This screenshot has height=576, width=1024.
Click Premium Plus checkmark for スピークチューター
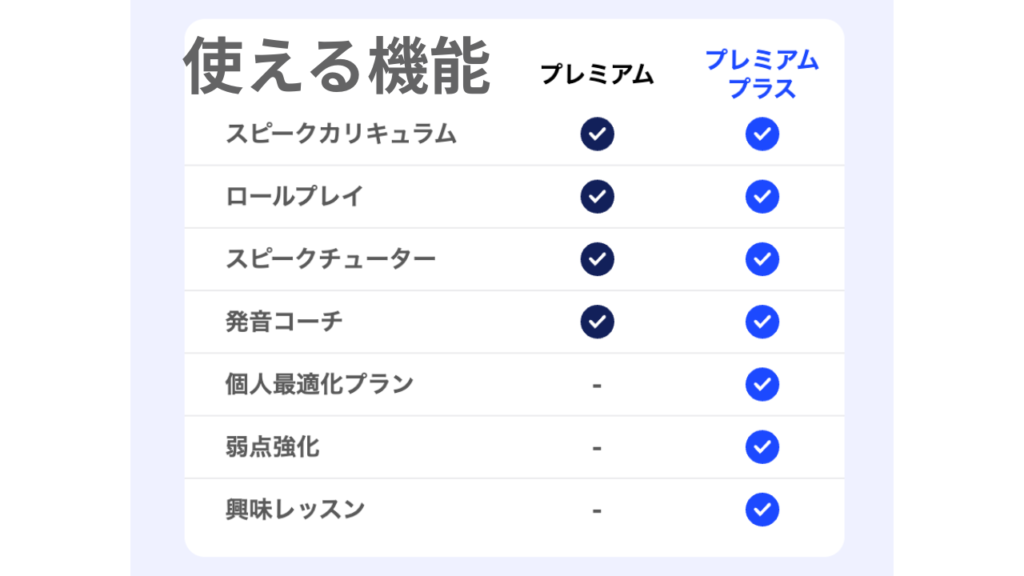click(762, 259)
